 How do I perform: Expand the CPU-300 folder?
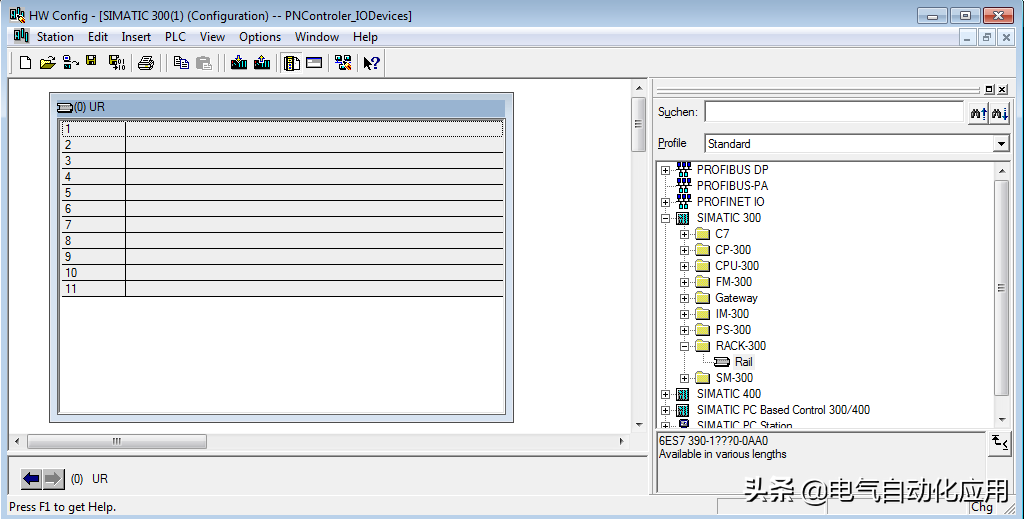point(685,266)
